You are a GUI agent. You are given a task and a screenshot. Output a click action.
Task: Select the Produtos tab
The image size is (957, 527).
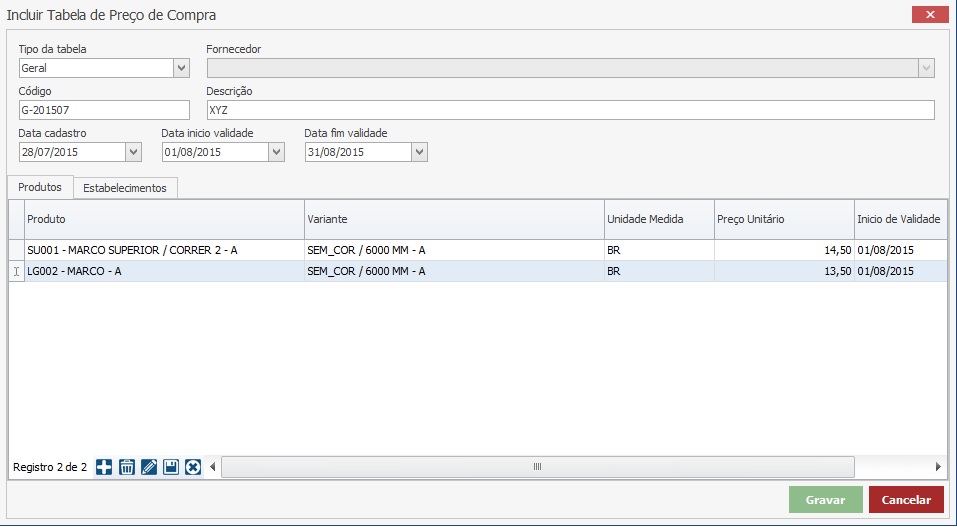[40, 187]
